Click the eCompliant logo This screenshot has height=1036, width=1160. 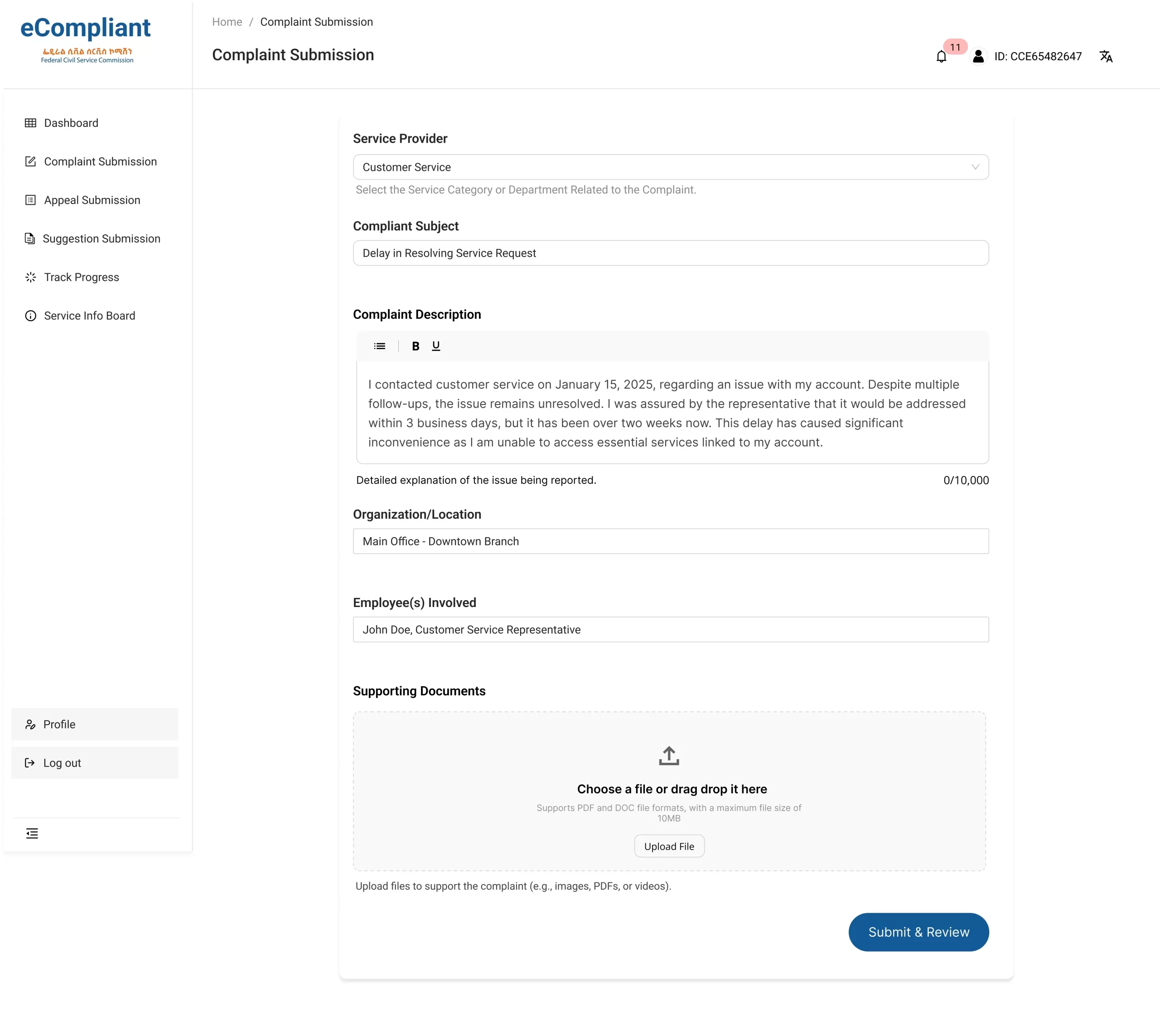pos(86,39)
